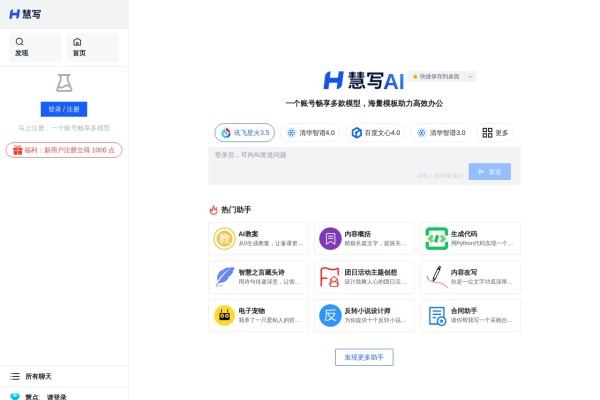This screenshot has height=400, width=600.
Task: Click the 马上注册 hint text in sidebar
Action: coord(64,128)
